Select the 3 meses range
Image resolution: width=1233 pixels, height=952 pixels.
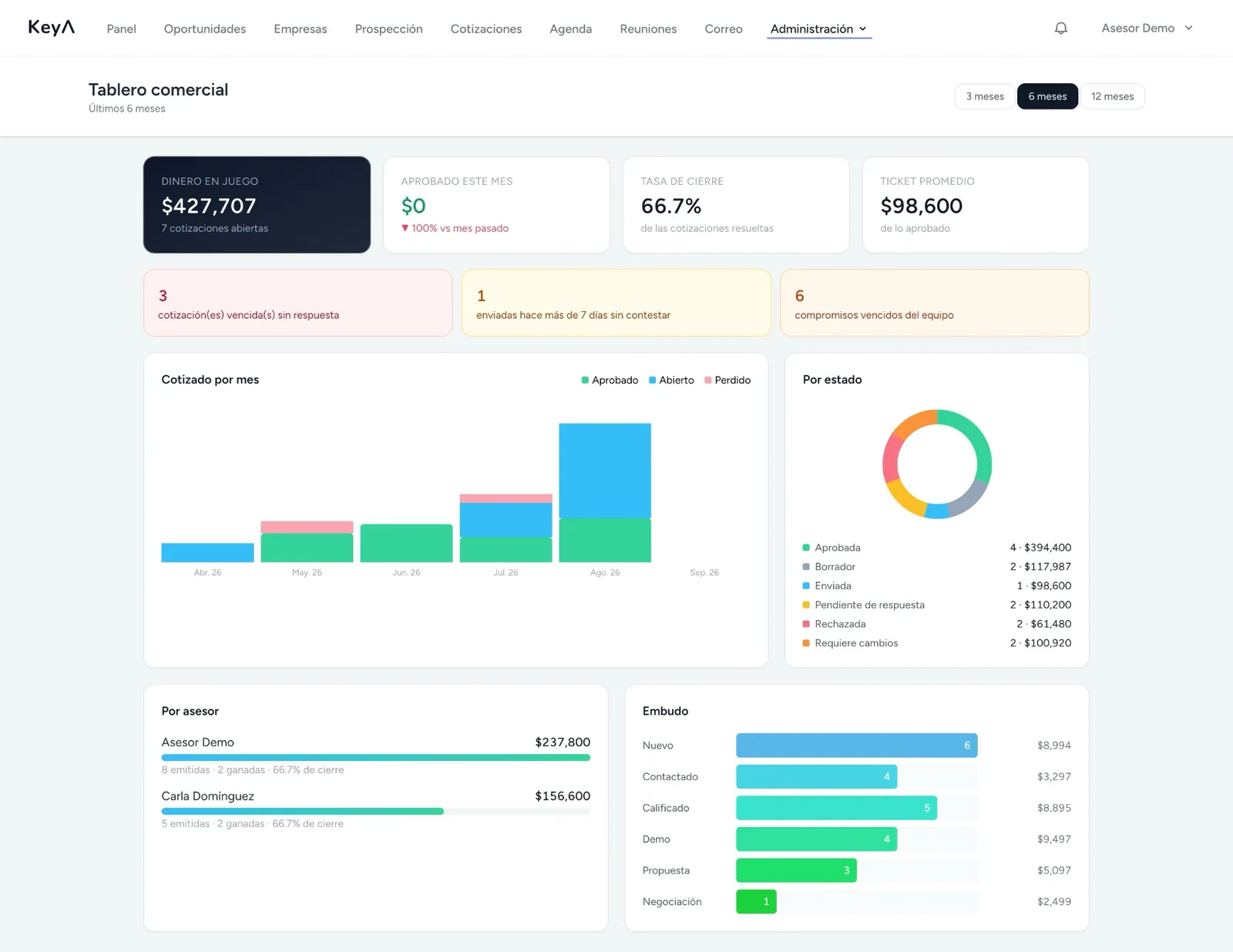(985, 96)
